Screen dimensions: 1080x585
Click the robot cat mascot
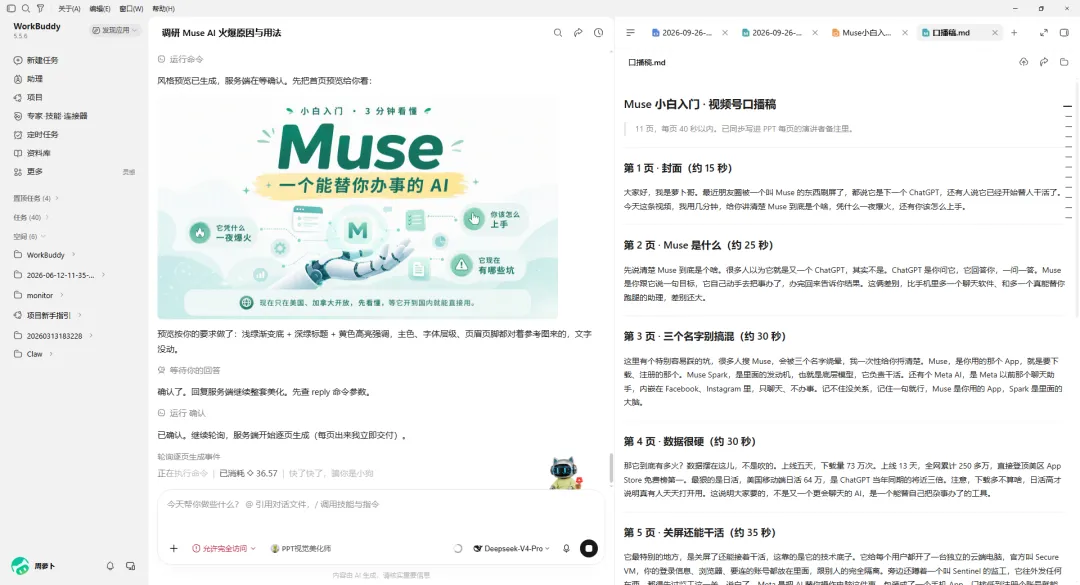pos(565,473)
